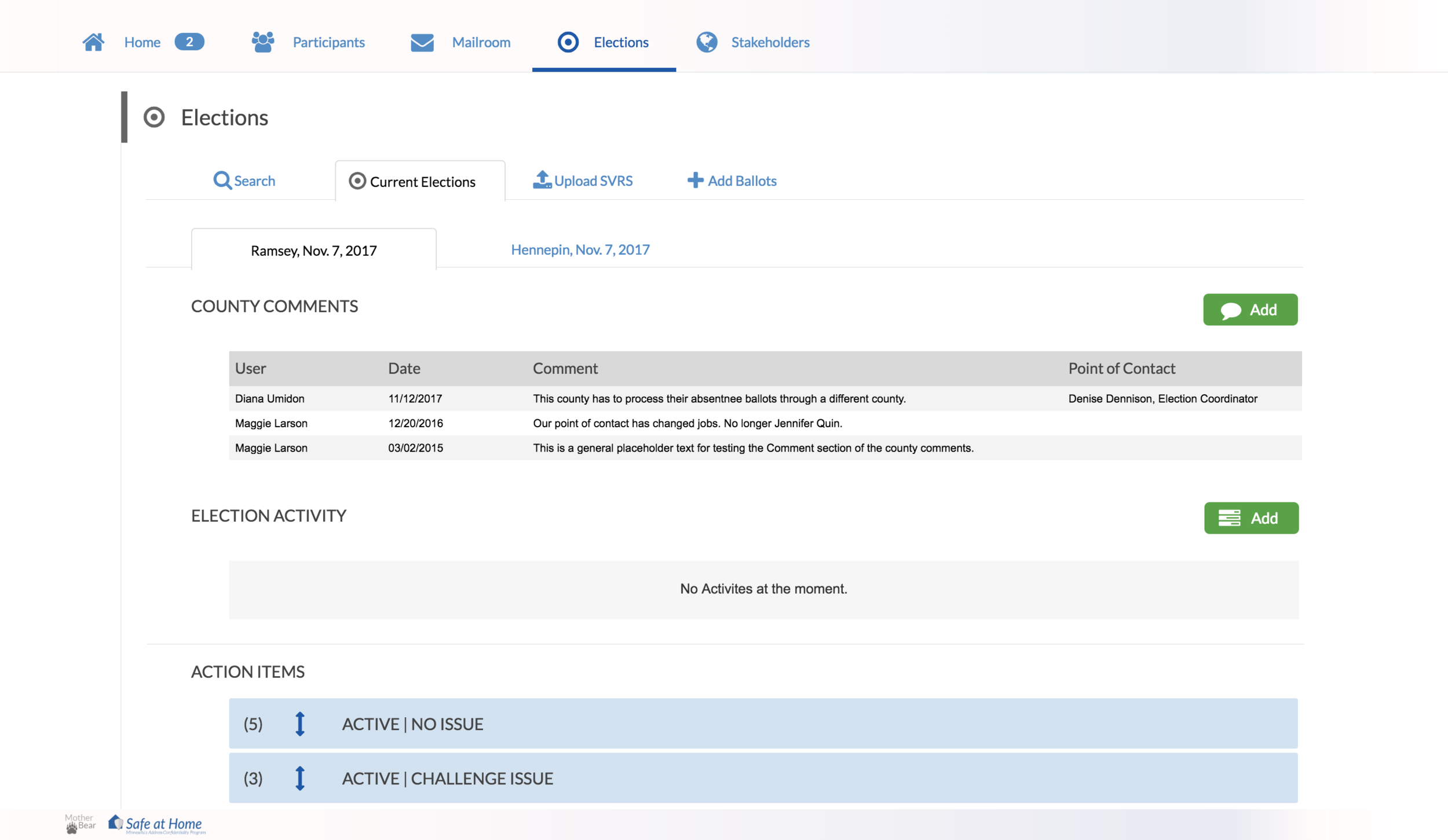This screenshot has height=840, width=1448.
Task: Click the Stakeholders globe icon
Action: (x=707, y=42)
